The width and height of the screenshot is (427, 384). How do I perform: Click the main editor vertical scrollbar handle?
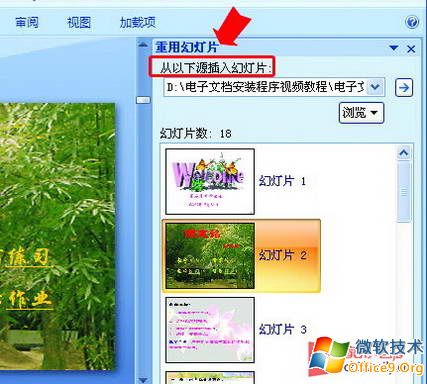(144, 100)
